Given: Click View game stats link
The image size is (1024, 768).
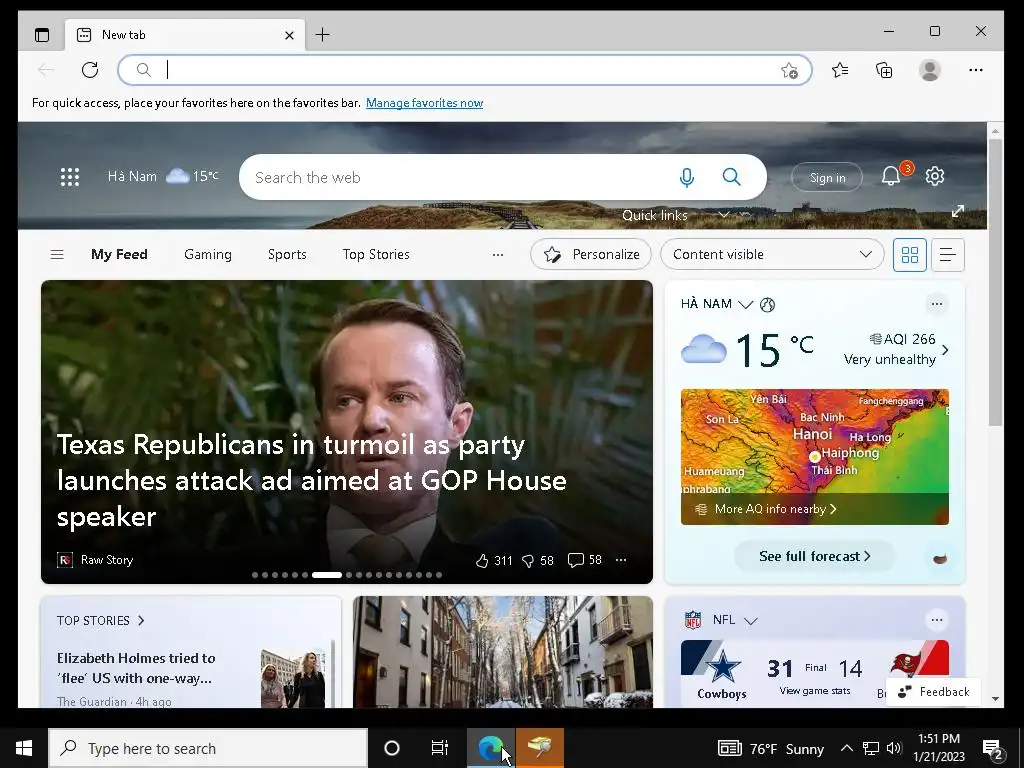Looking at the screenshot, I should tap(814, 690).
